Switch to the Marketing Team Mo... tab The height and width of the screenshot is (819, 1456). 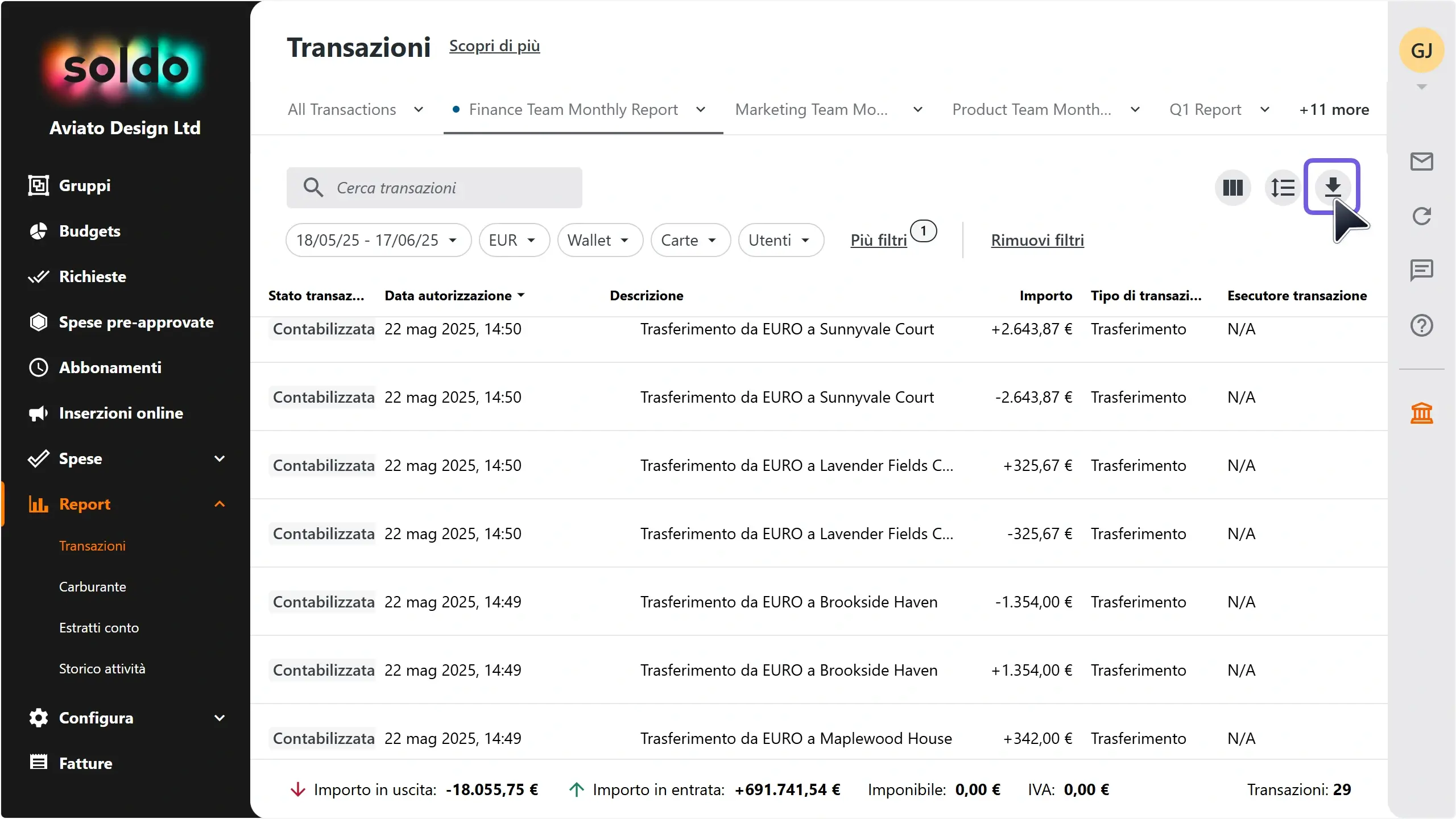(811, 109)
